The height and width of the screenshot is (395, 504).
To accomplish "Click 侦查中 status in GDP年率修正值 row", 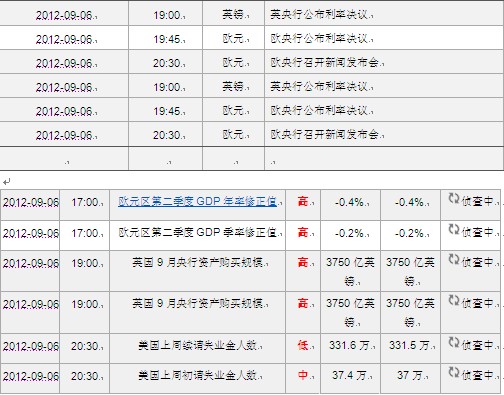I will point(478,201).
